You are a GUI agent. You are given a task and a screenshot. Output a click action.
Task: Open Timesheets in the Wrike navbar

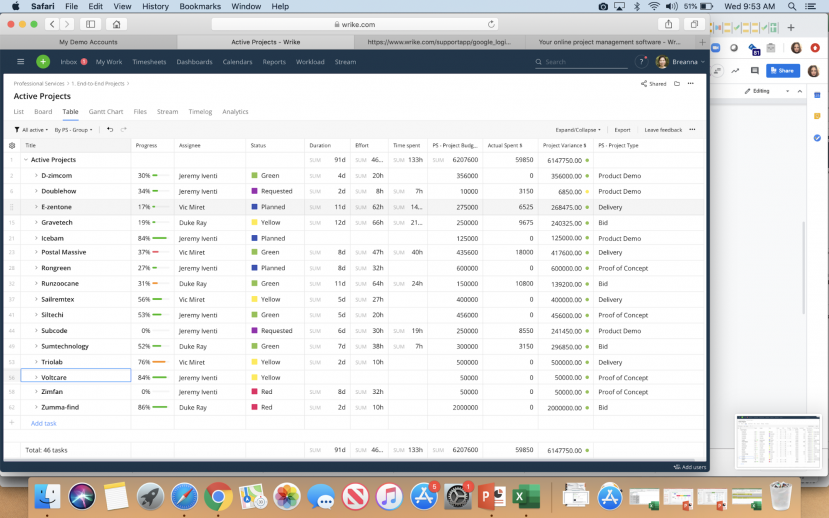149,62
